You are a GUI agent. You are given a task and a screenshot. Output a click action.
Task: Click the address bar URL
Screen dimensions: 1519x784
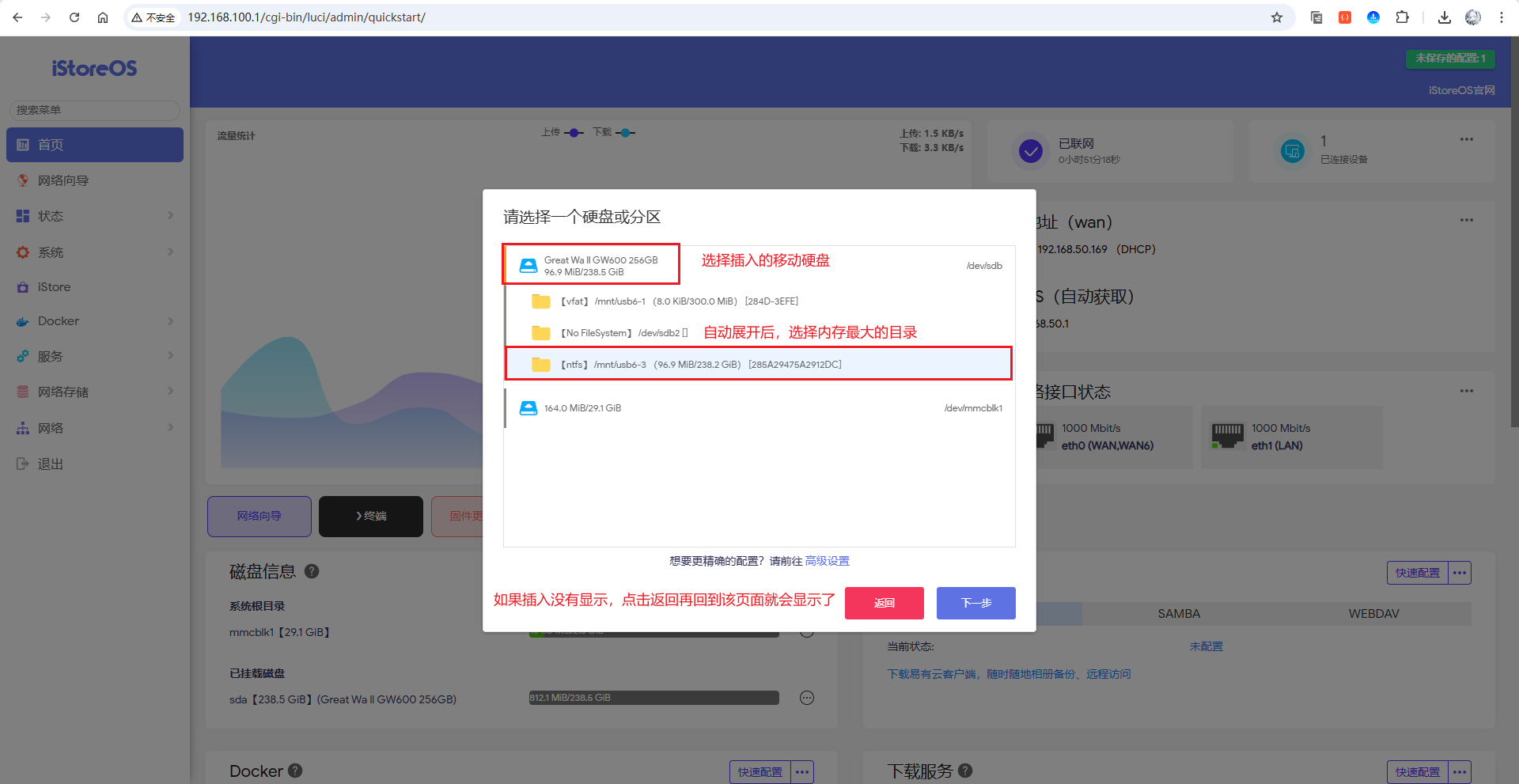pos(306,17)
